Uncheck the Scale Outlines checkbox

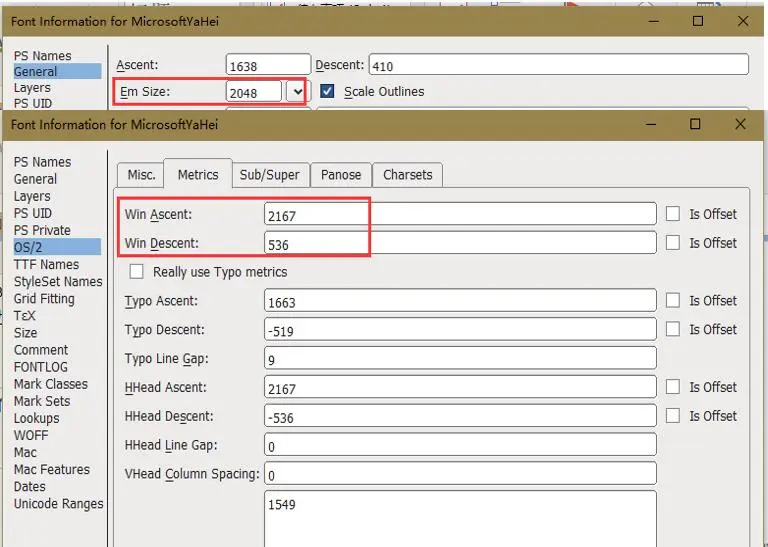(327, 91)
